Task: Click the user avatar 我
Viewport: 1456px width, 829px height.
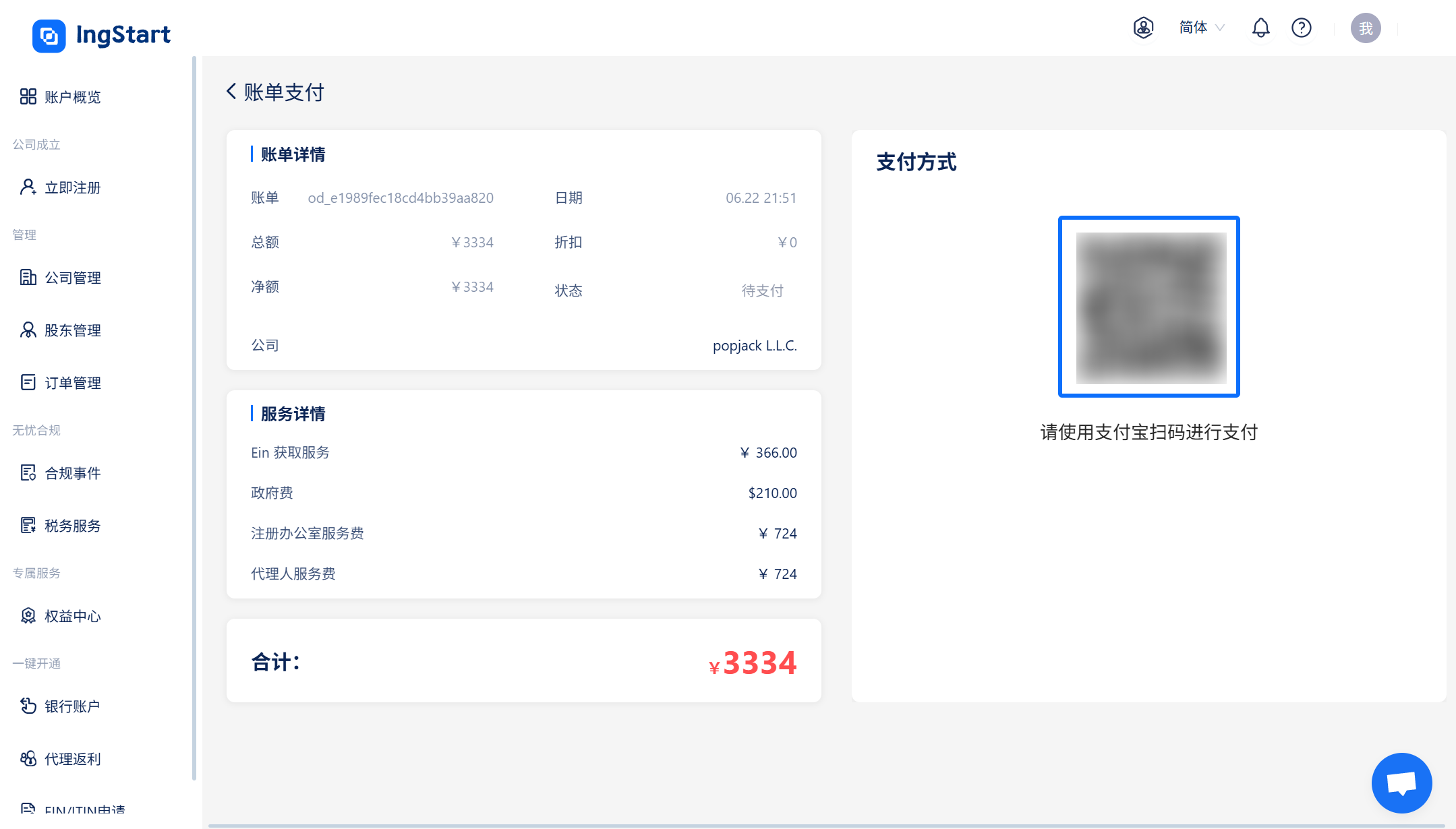Action: 1366,28
